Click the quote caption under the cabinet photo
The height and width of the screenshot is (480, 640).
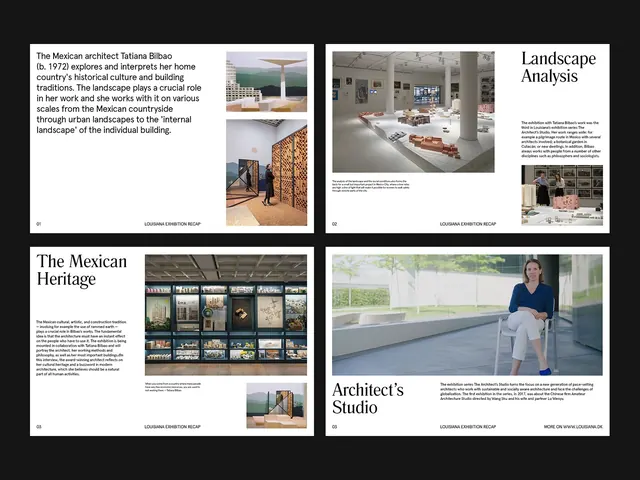pyautogui.click(x=173, y=387)
